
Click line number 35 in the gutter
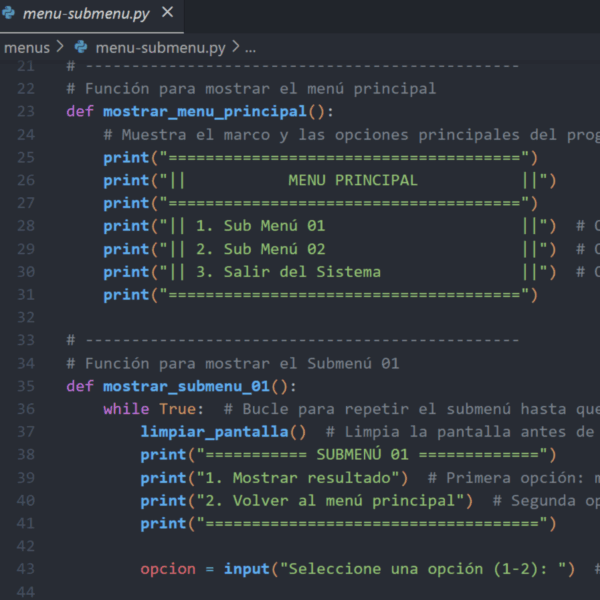(26, 386)
